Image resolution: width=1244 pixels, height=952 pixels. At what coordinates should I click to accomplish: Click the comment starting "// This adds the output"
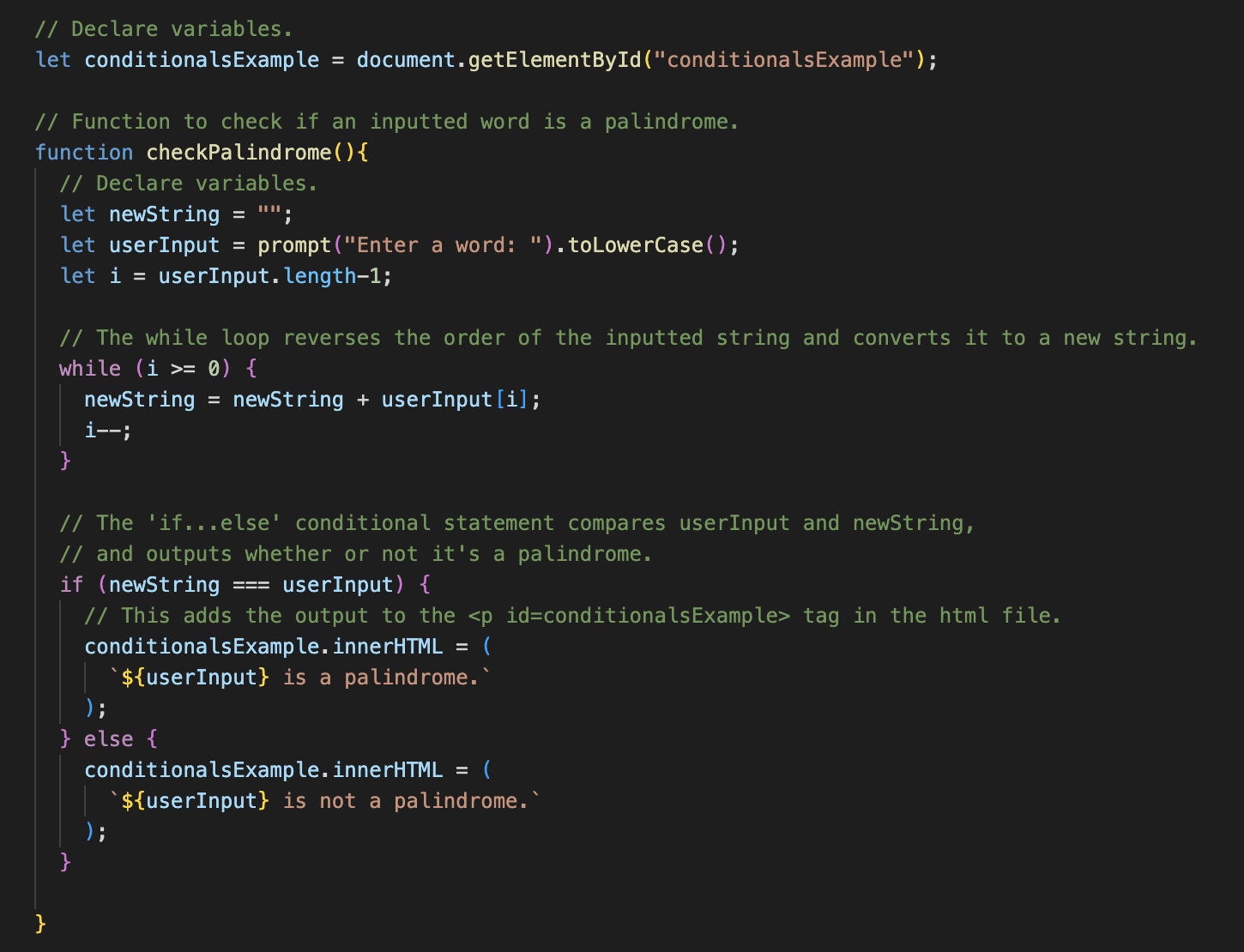pos(573,616)
